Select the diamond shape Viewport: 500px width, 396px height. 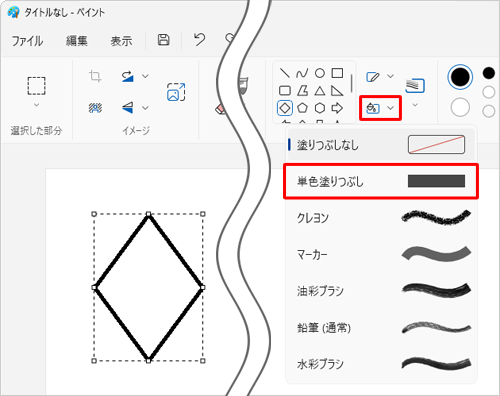(285, 108)
